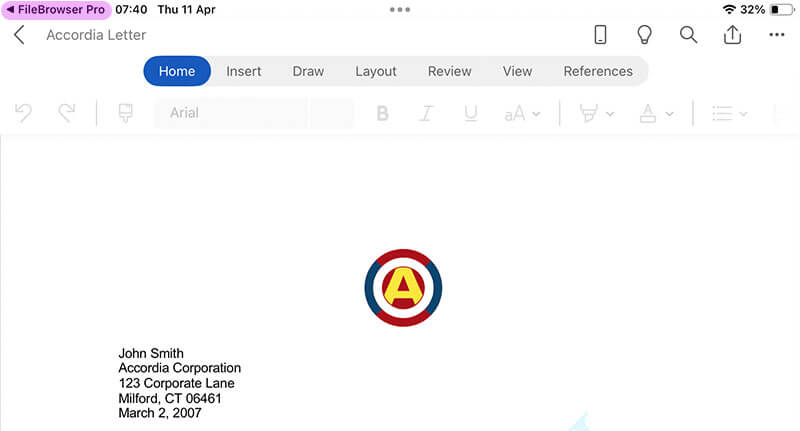The image size is (800, 431).
Task: Switch to the Draw tab
Action: coord(308,71)
